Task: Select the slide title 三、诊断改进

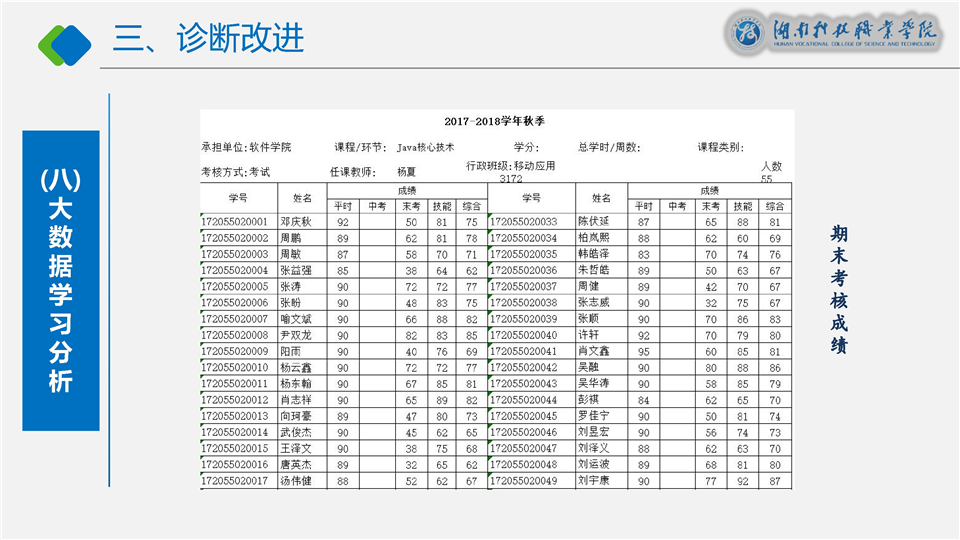Action: click(x=208, y=39)
